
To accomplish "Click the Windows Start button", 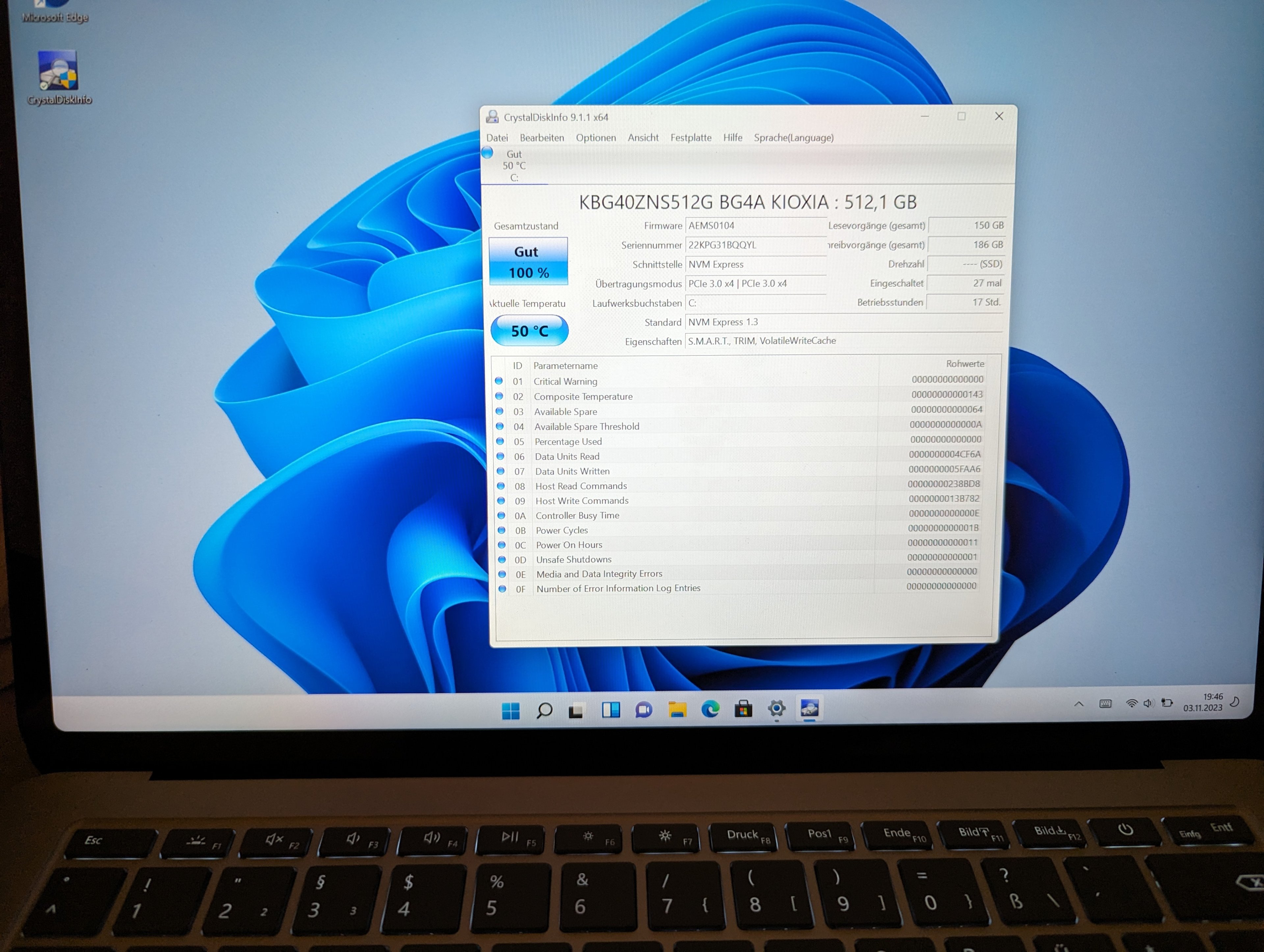I will [510, 710].
